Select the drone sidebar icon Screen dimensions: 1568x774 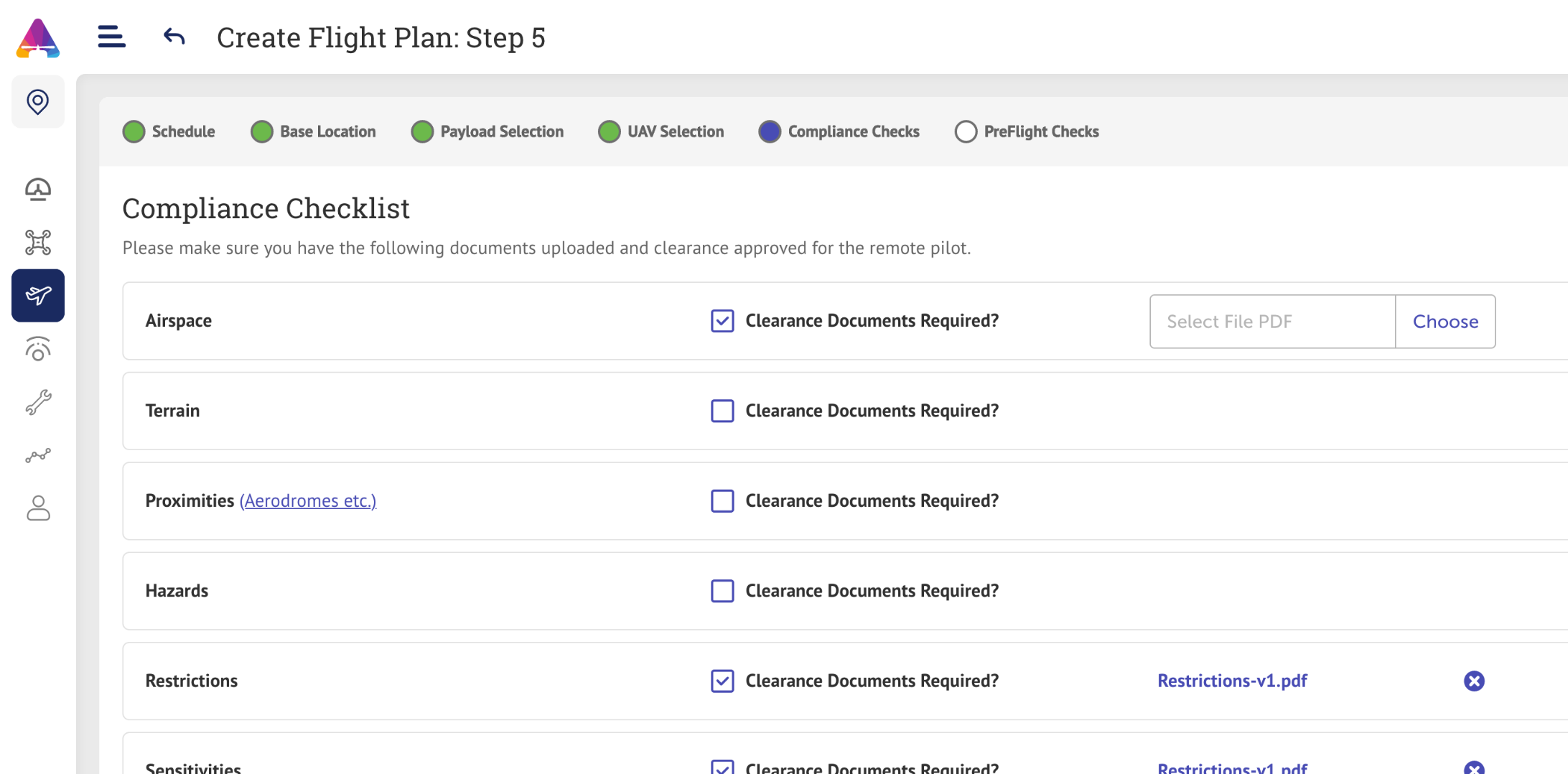click(38, 243)
